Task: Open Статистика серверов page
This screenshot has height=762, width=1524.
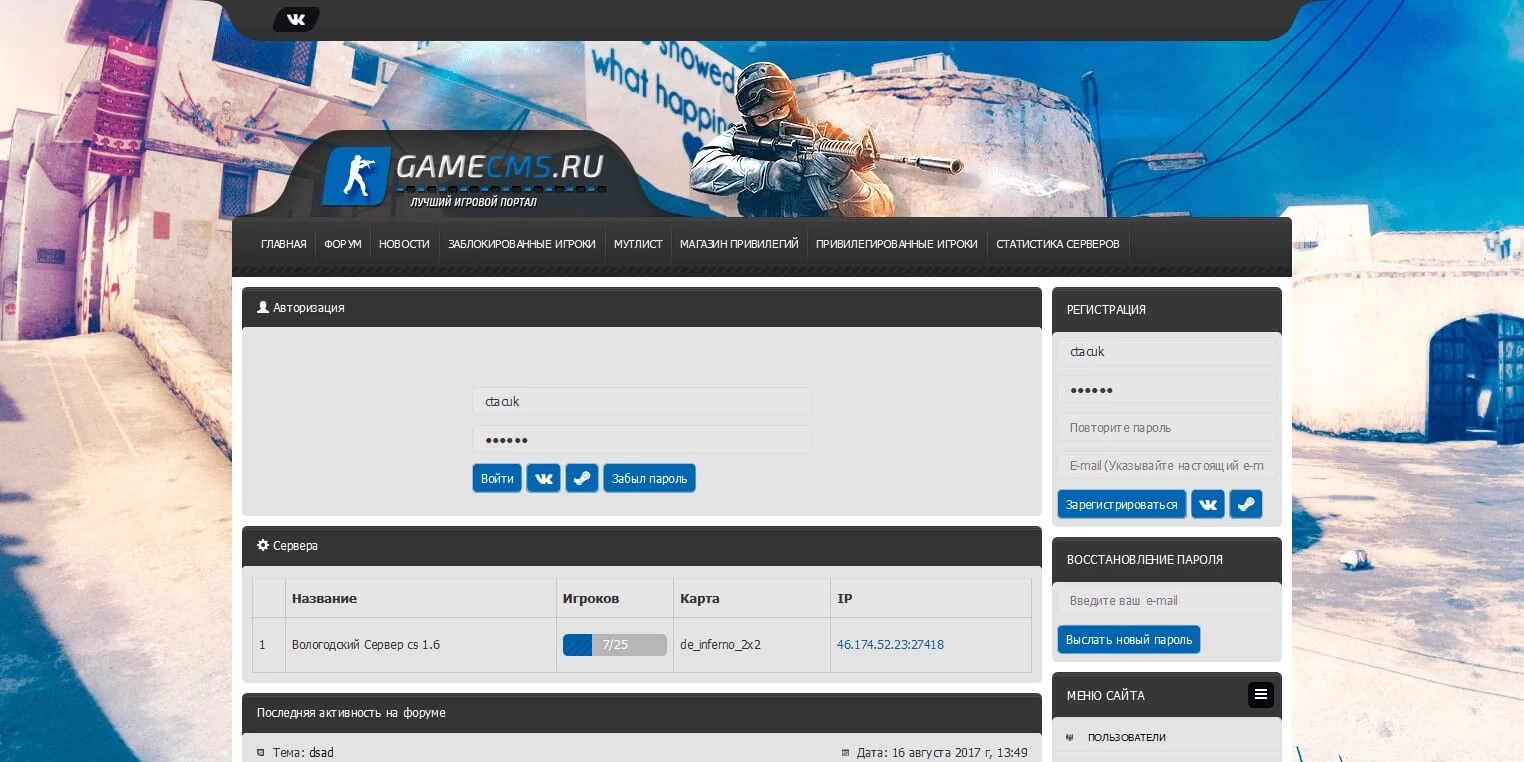Action: 1058,244
